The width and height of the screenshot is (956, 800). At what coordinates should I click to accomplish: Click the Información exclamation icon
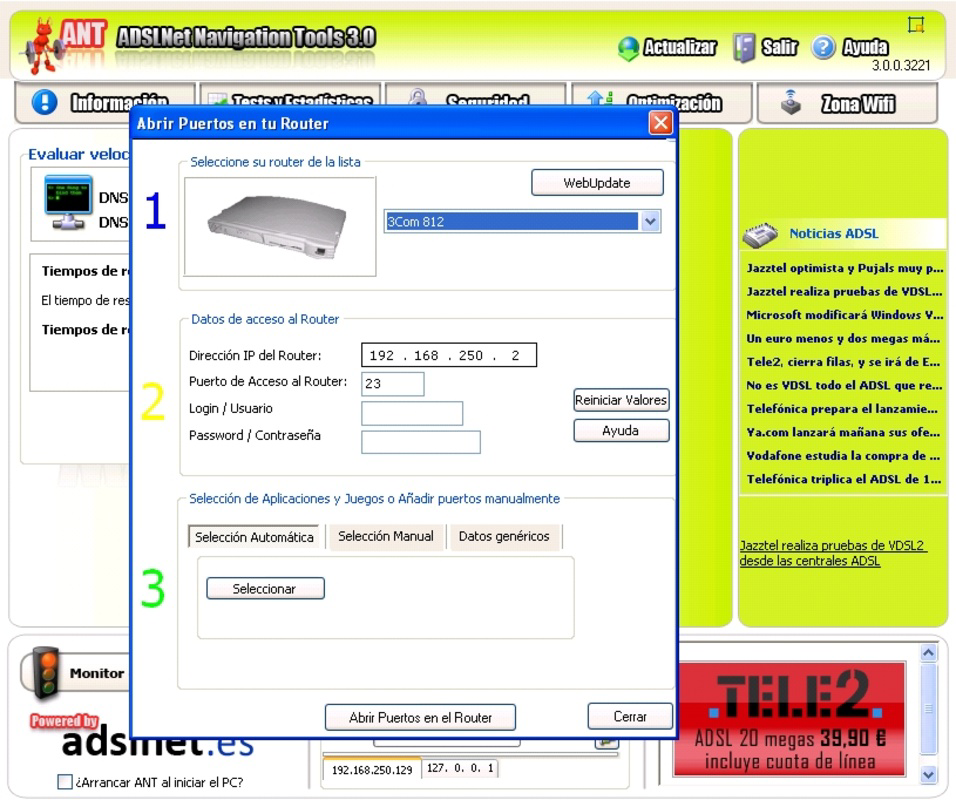pyautogui.click(x=45, y=102)
